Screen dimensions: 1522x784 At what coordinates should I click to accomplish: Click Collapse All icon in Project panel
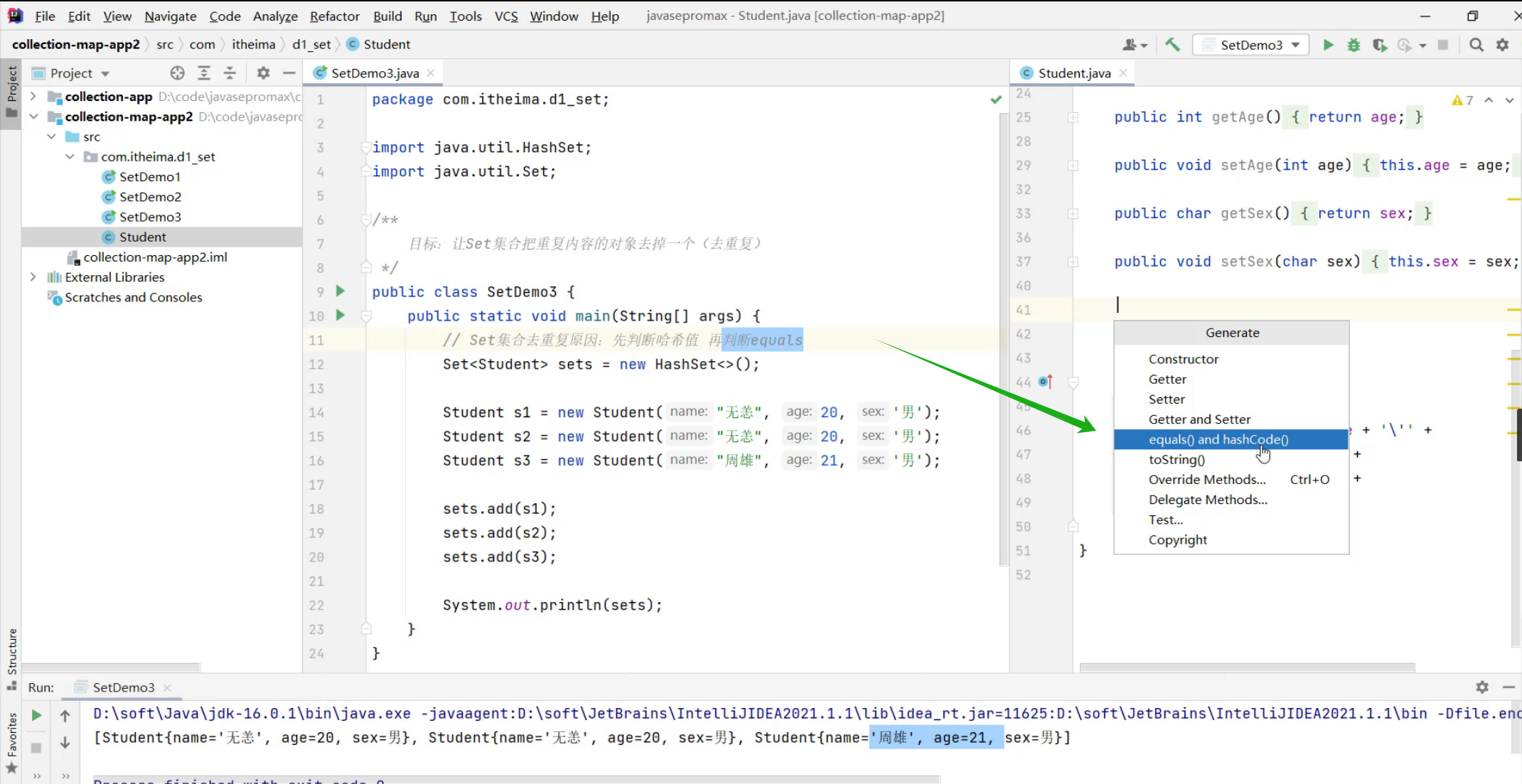click(x=230, y=73)
